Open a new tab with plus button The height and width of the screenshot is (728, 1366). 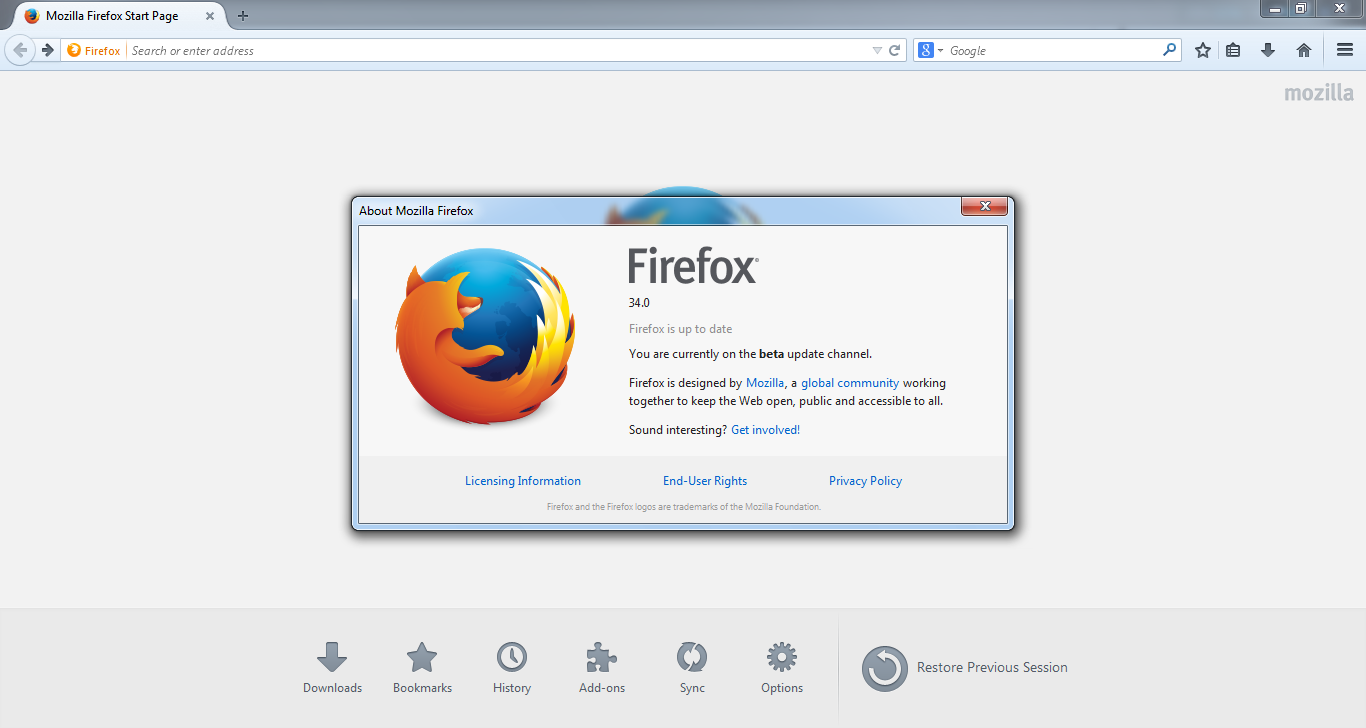click(x=243, y=16)
